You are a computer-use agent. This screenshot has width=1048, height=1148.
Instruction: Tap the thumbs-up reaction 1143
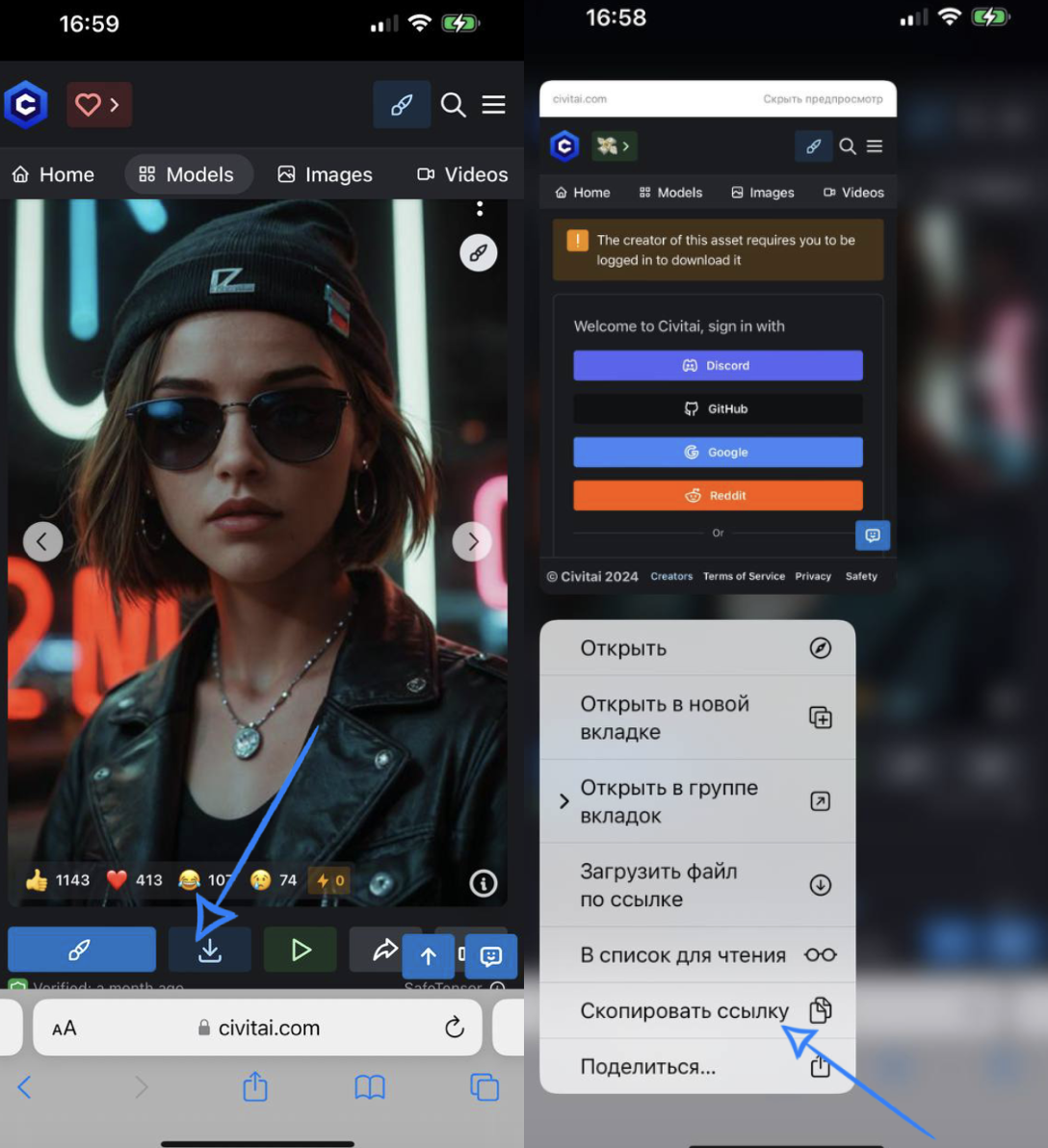(58, 880)
